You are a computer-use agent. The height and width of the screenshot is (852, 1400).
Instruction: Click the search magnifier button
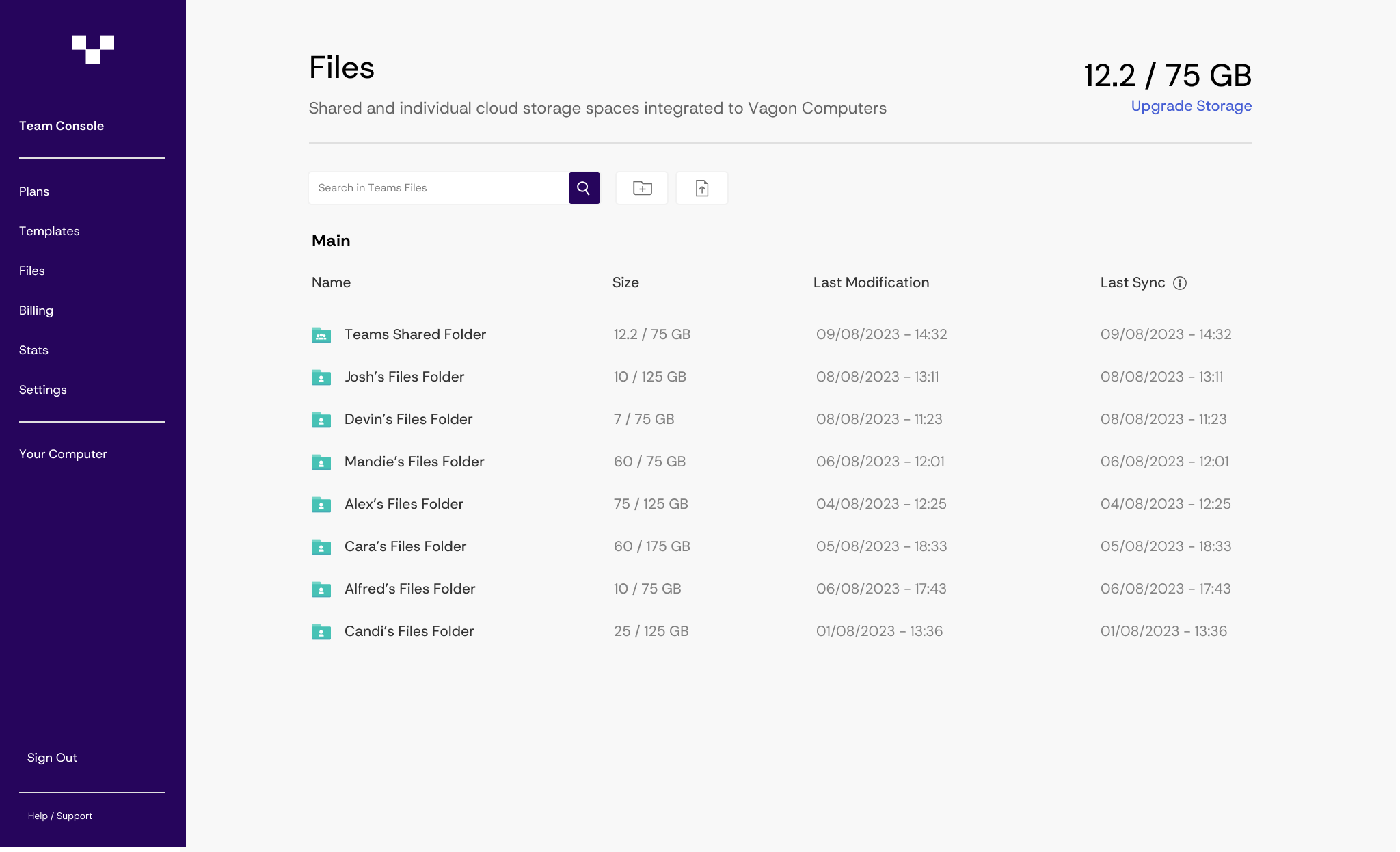(x=584, y=188)
